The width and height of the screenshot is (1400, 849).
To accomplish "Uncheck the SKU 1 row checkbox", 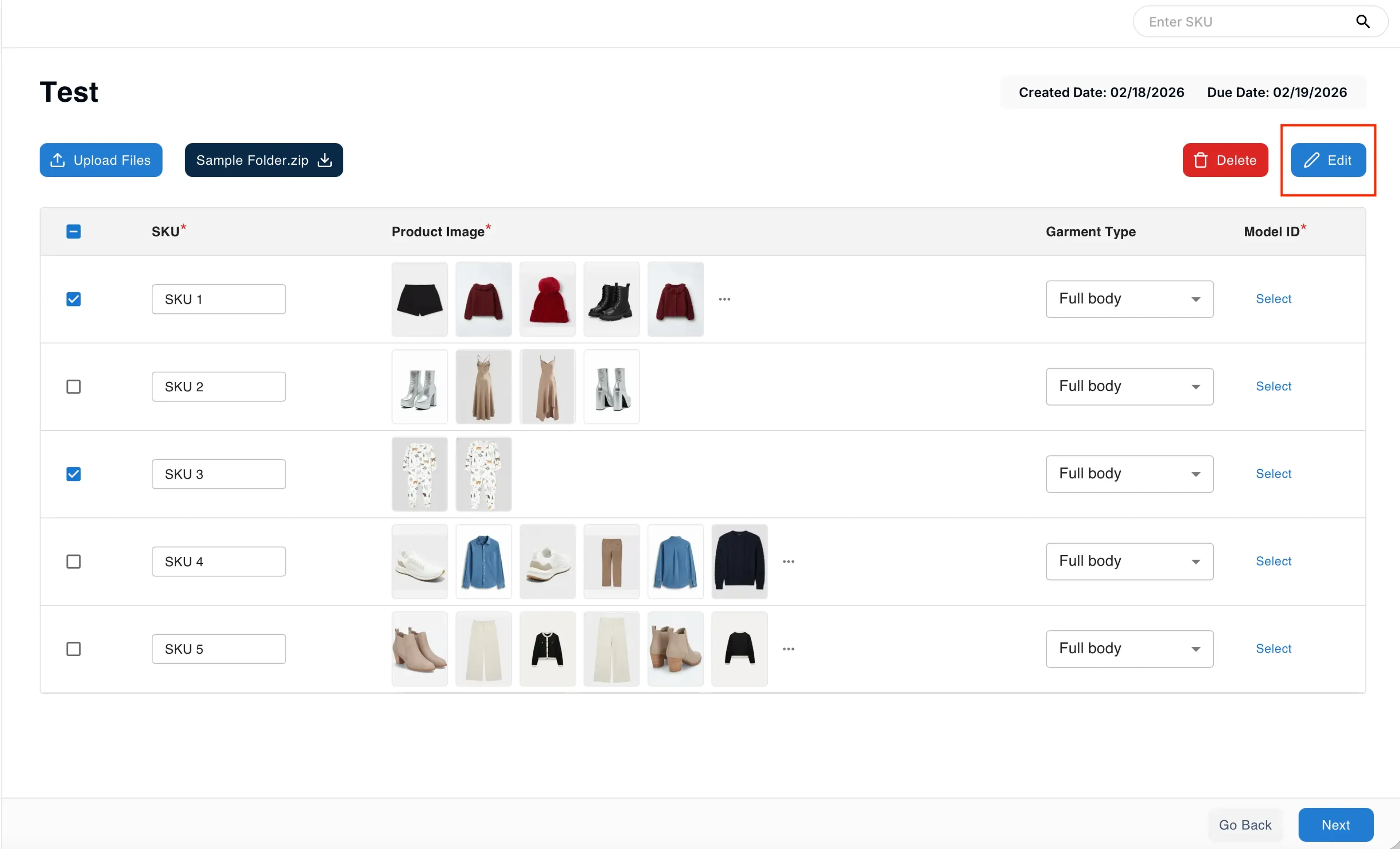I will point(73,299).
